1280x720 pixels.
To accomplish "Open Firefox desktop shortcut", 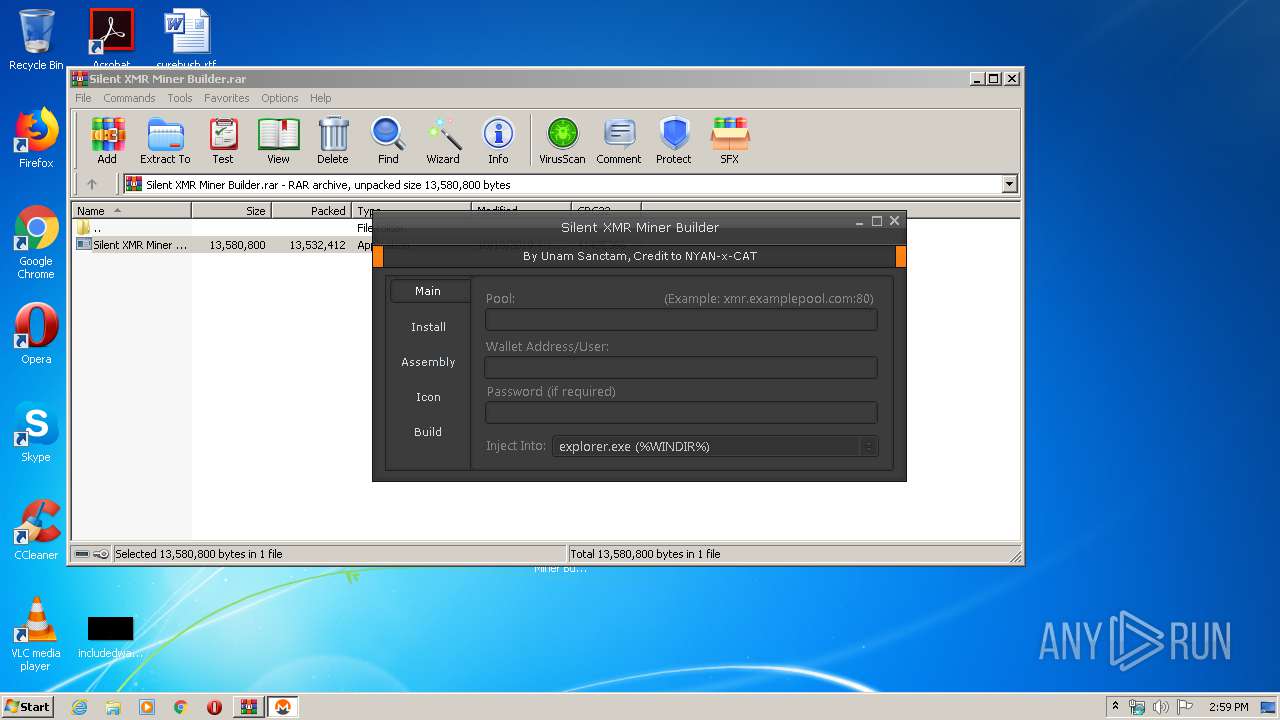I will pyautogui.click(x=36, y=138).
